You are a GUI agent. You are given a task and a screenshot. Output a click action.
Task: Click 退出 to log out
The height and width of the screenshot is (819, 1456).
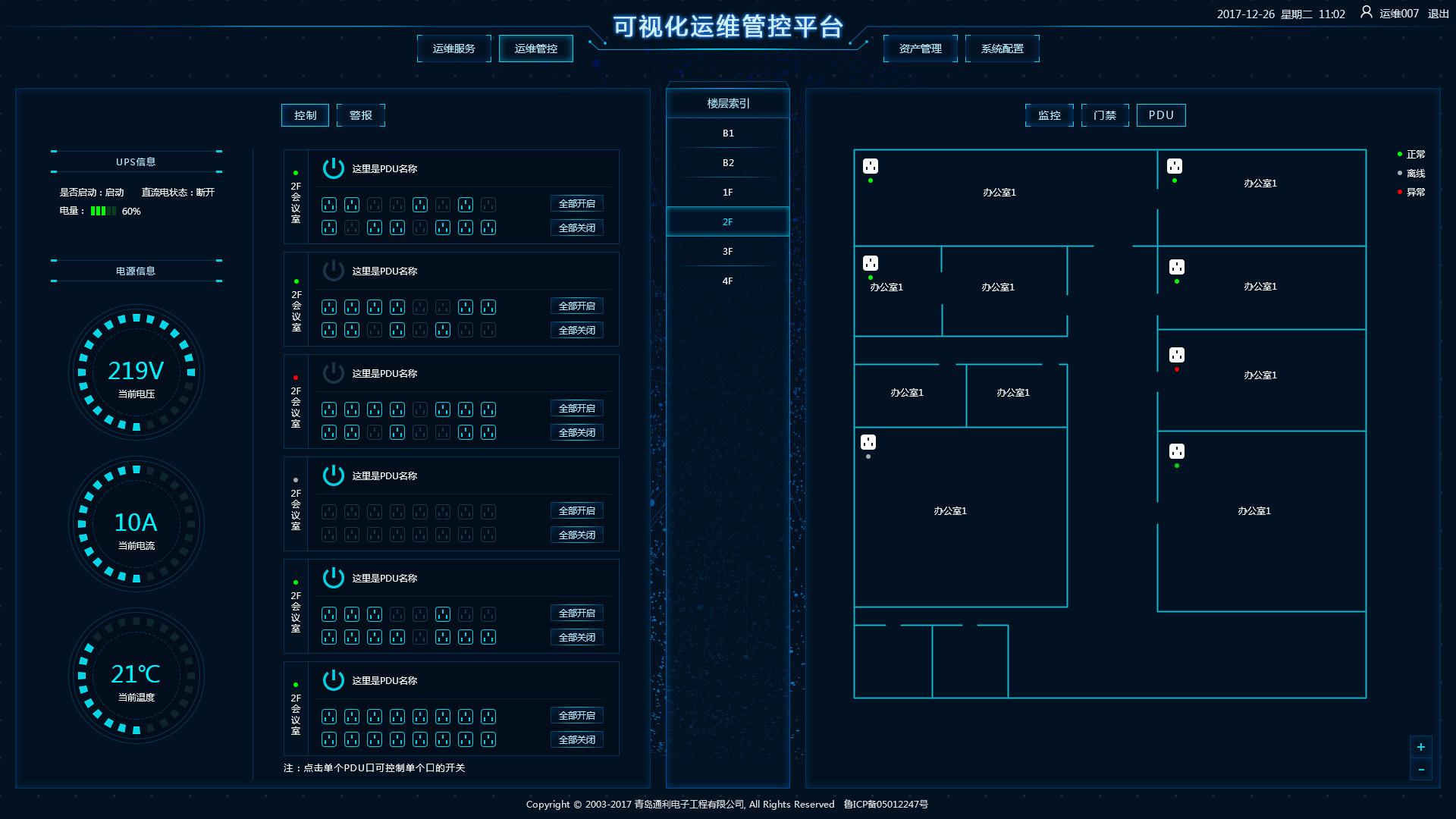click(1438, 14)
